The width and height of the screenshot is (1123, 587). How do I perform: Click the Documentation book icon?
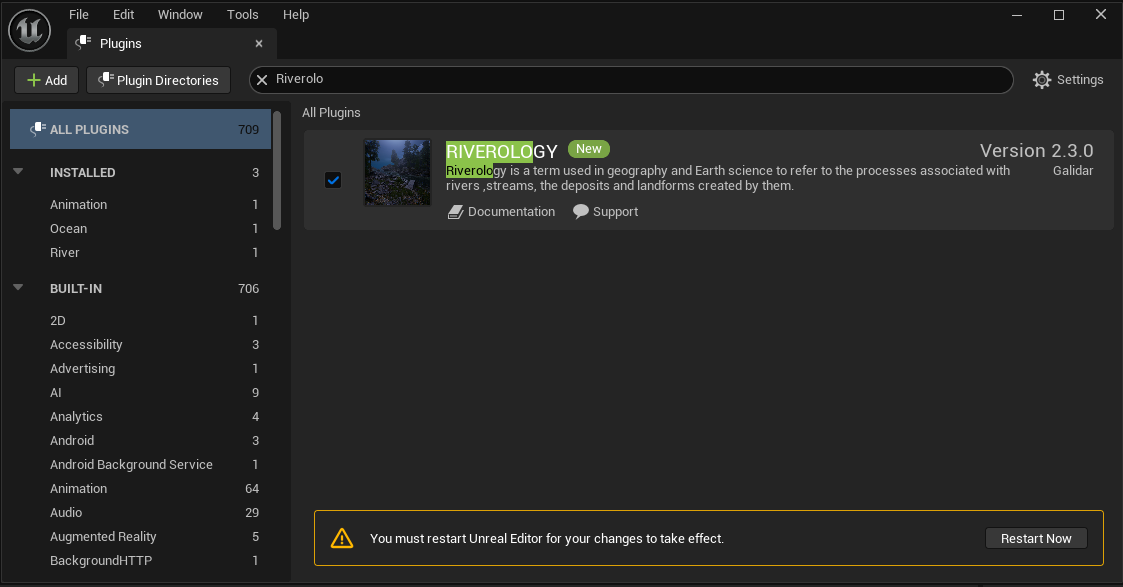coord(456,212)
